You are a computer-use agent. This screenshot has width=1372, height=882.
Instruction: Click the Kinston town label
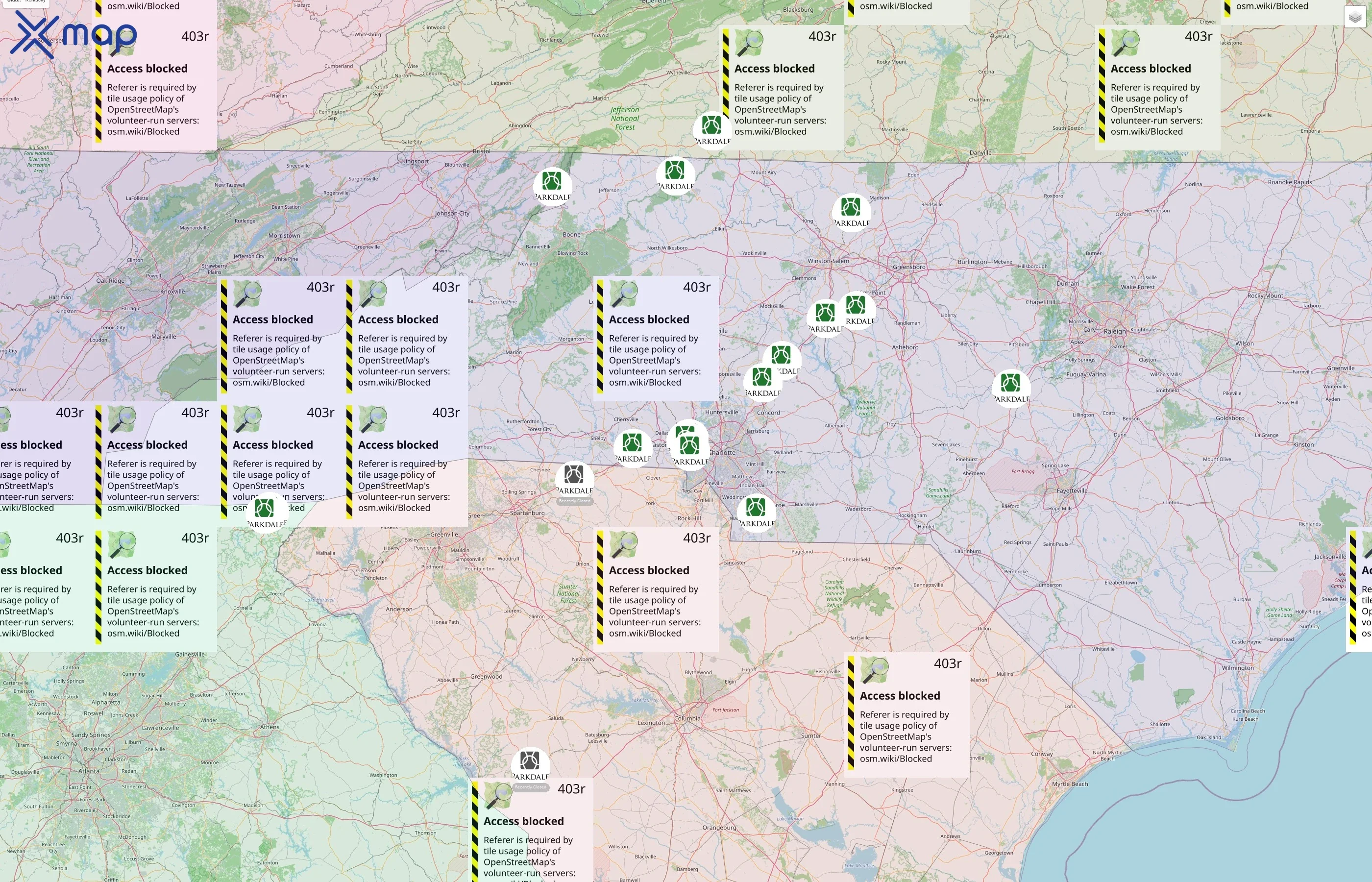tap(1303, 444)
